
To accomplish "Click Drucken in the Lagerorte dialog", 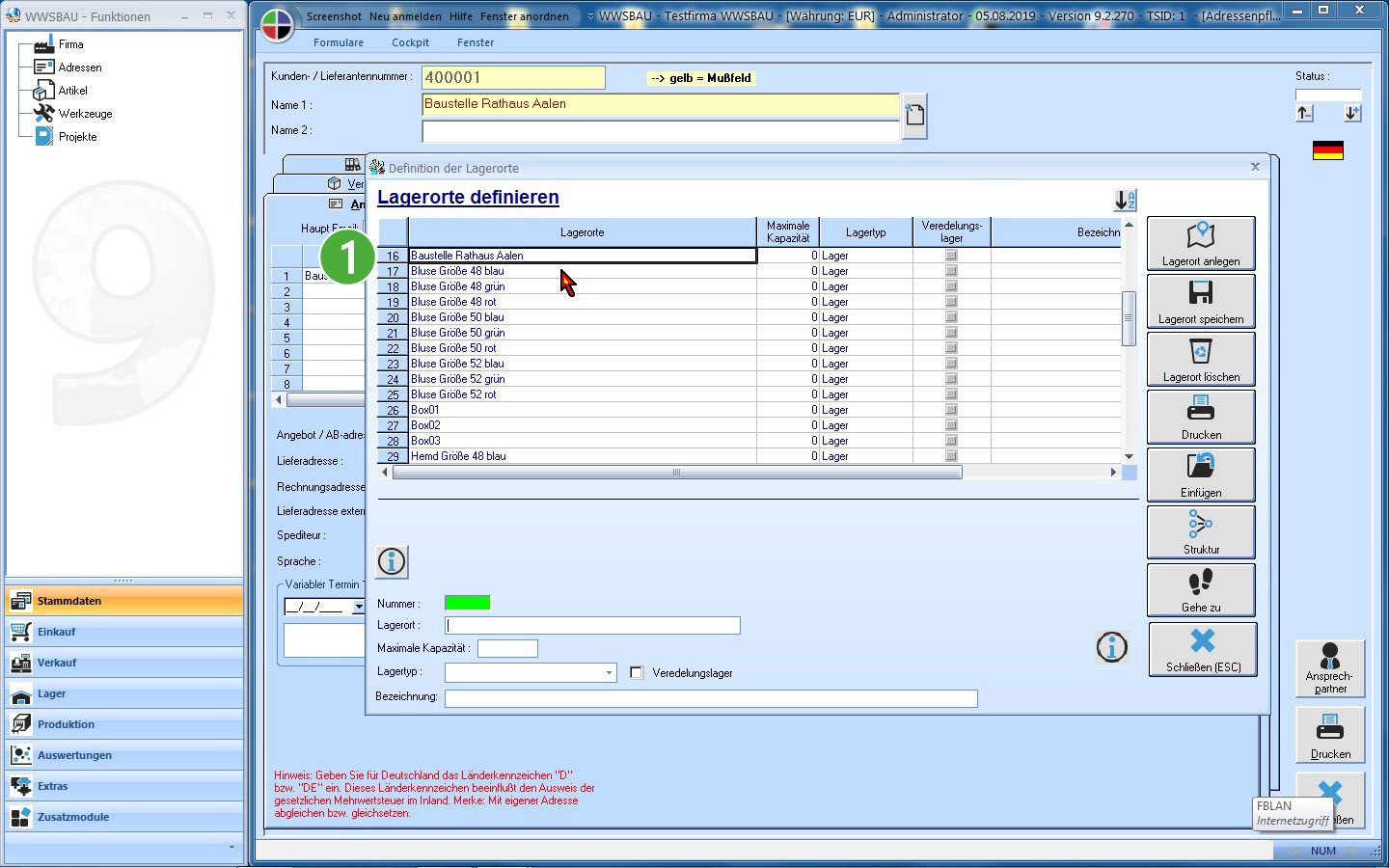I will coord(1201,417).
